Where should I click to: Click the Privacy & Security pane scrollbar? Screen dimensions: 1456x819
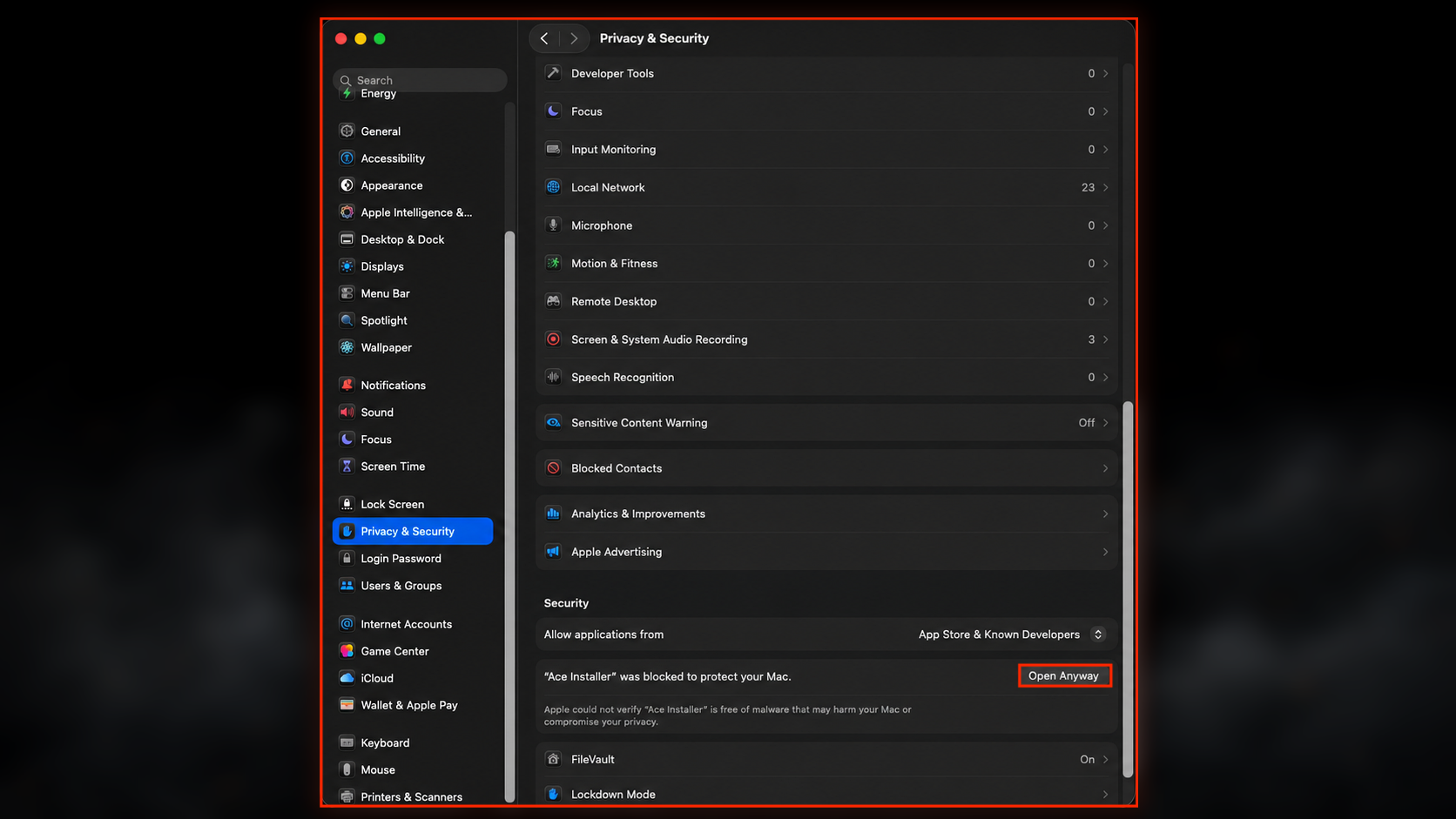coord(1128,589)
